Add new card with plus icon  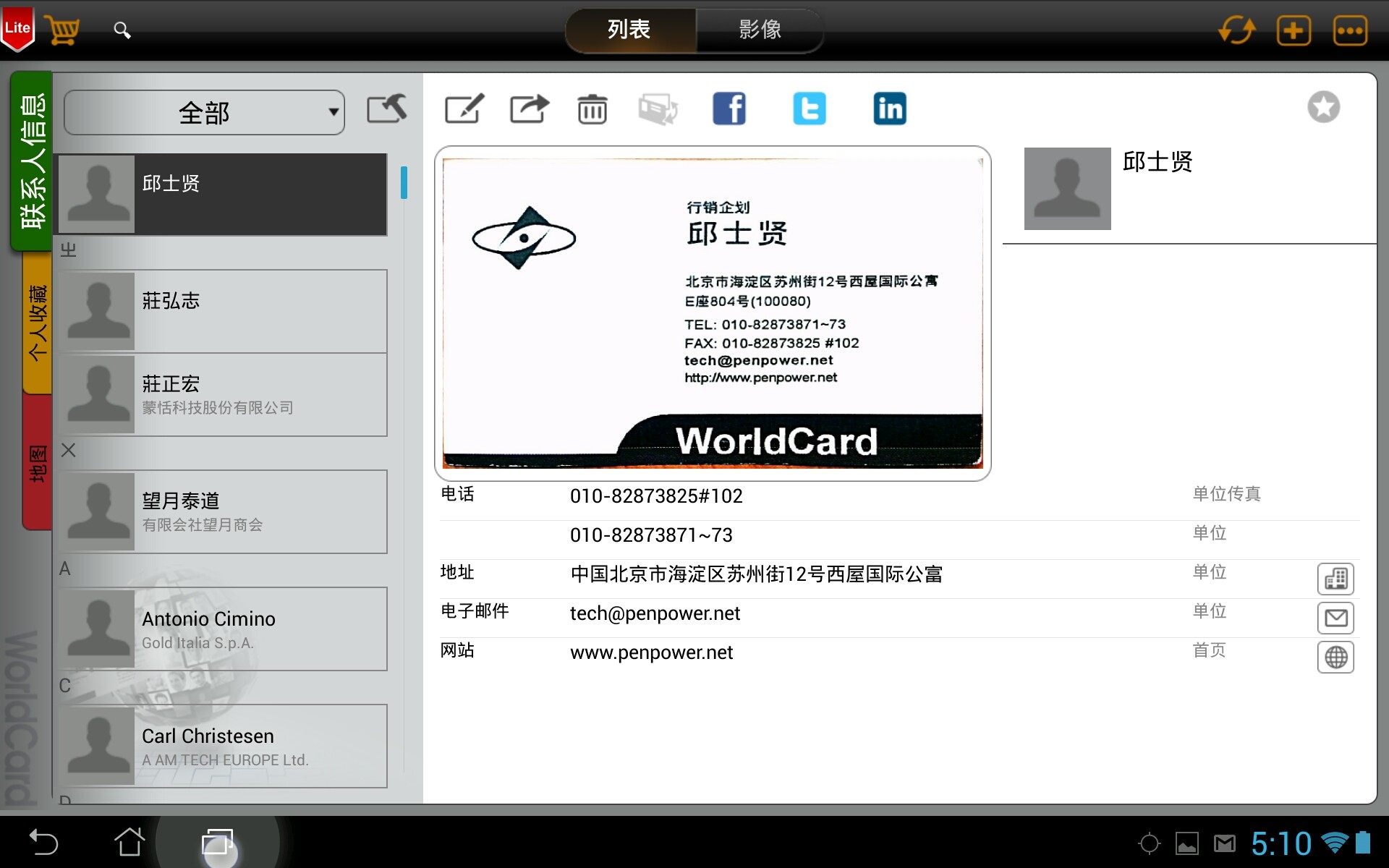coord(1294,30)
